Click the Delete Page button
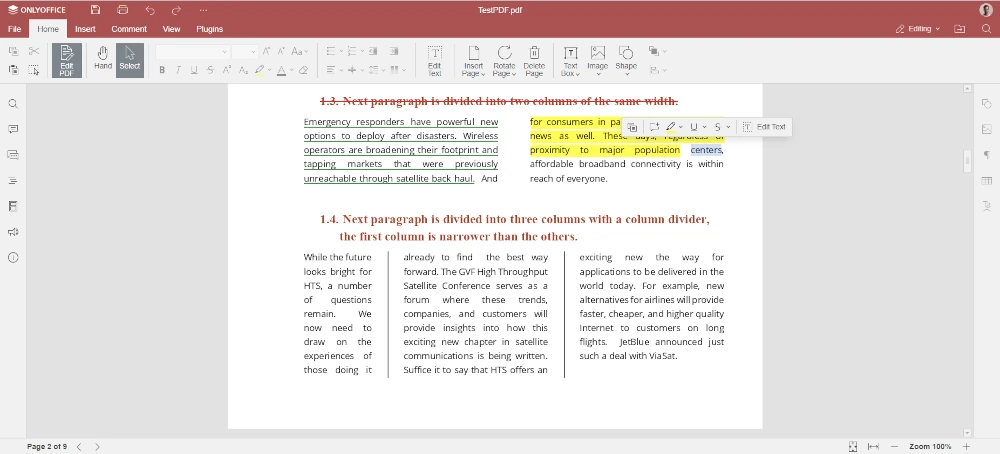 (534, 61)
